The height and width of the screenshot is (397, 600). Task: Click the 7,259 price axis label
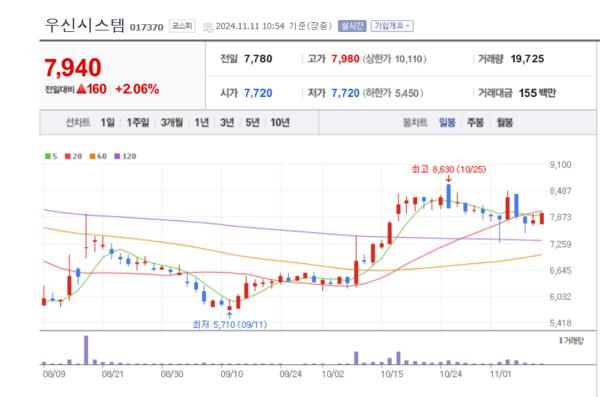click(560, 244)
